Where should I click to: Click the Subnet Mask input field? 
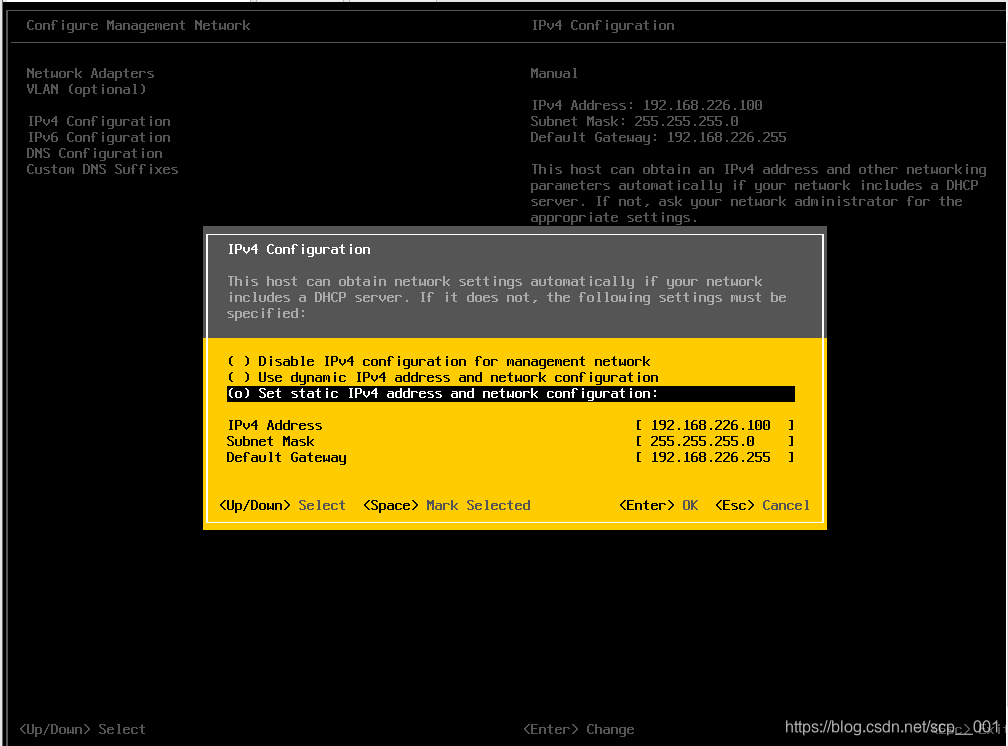tap(714, 441)
